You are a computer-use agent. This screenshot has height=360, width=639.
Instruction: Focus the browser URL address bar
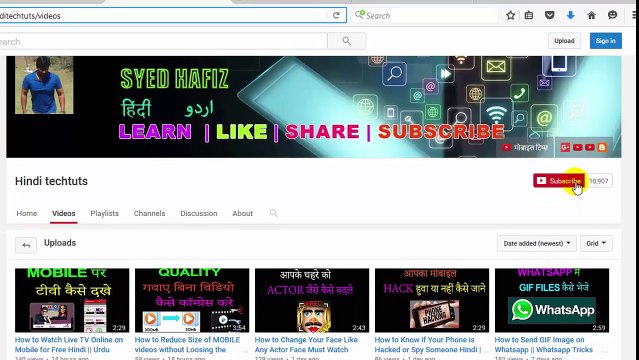163,15
